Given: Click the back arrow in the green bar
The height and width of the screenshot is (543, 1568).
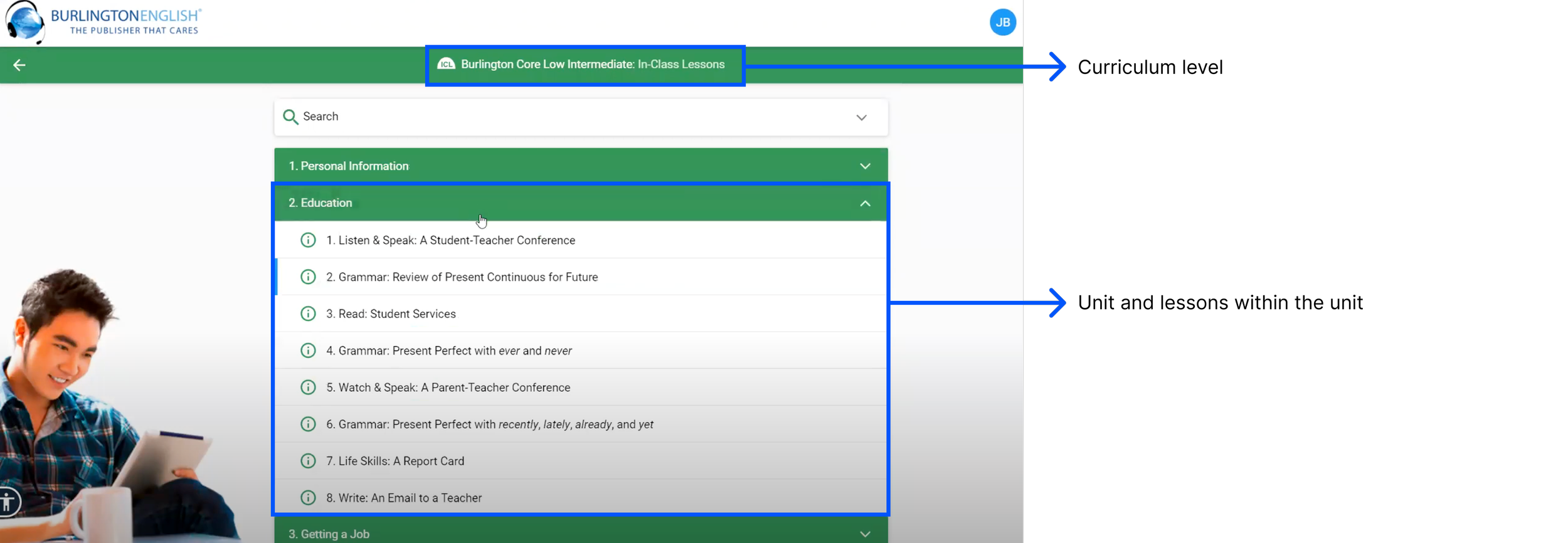Looking at the screenshot, I should 19,65.
